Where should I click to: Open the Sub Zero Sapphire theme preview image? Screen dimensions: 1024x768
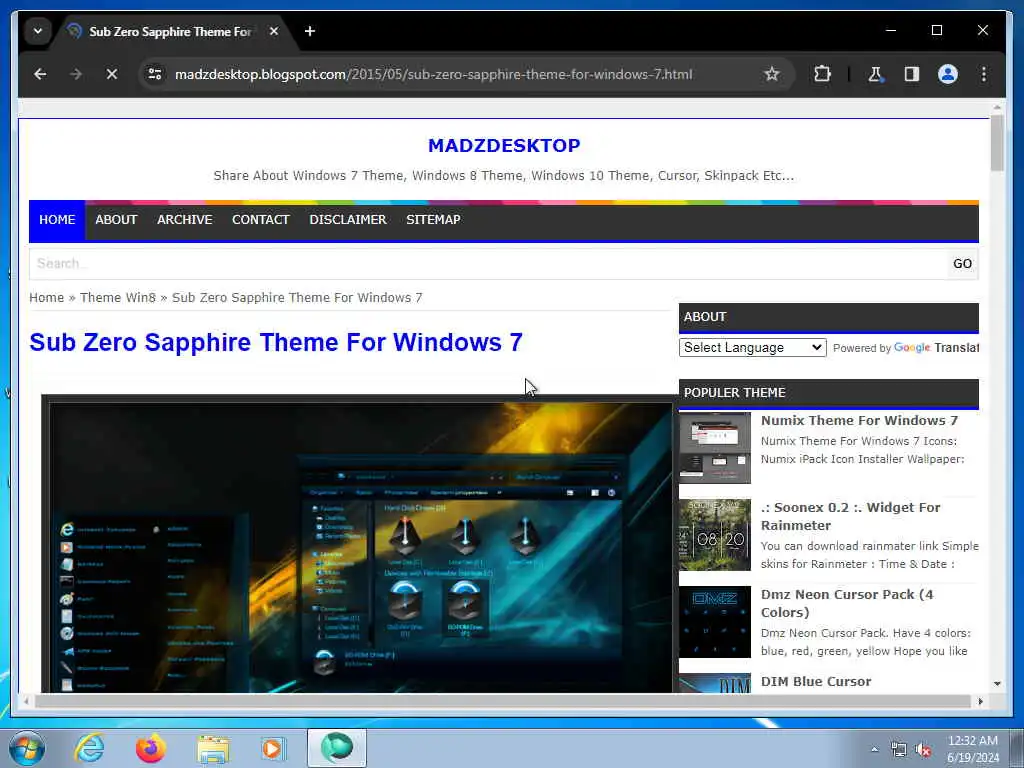point(357,543)
